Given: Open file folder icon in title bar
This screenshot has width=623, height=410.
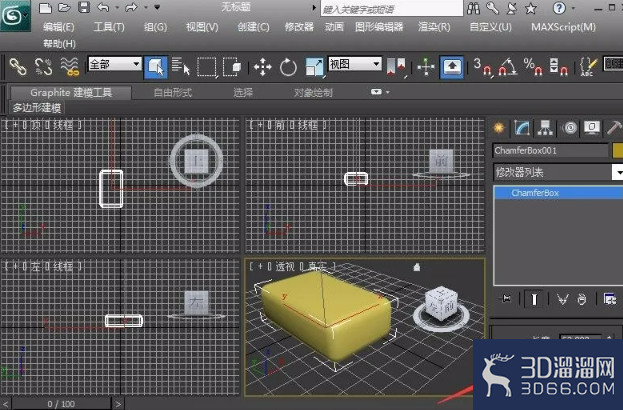Looking at the screenshot, I should click(64, 8).
